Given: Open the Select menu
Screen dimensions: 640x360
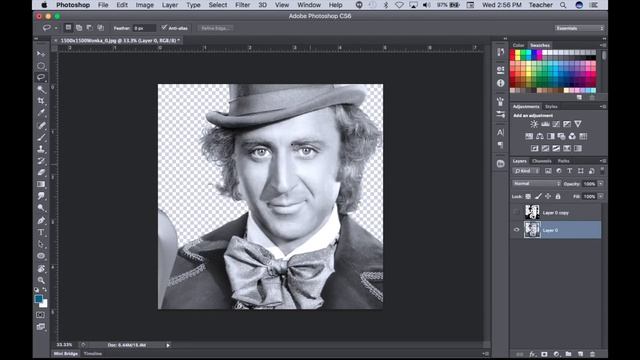Looking at the screenshot, I should [x=218, y=5].
